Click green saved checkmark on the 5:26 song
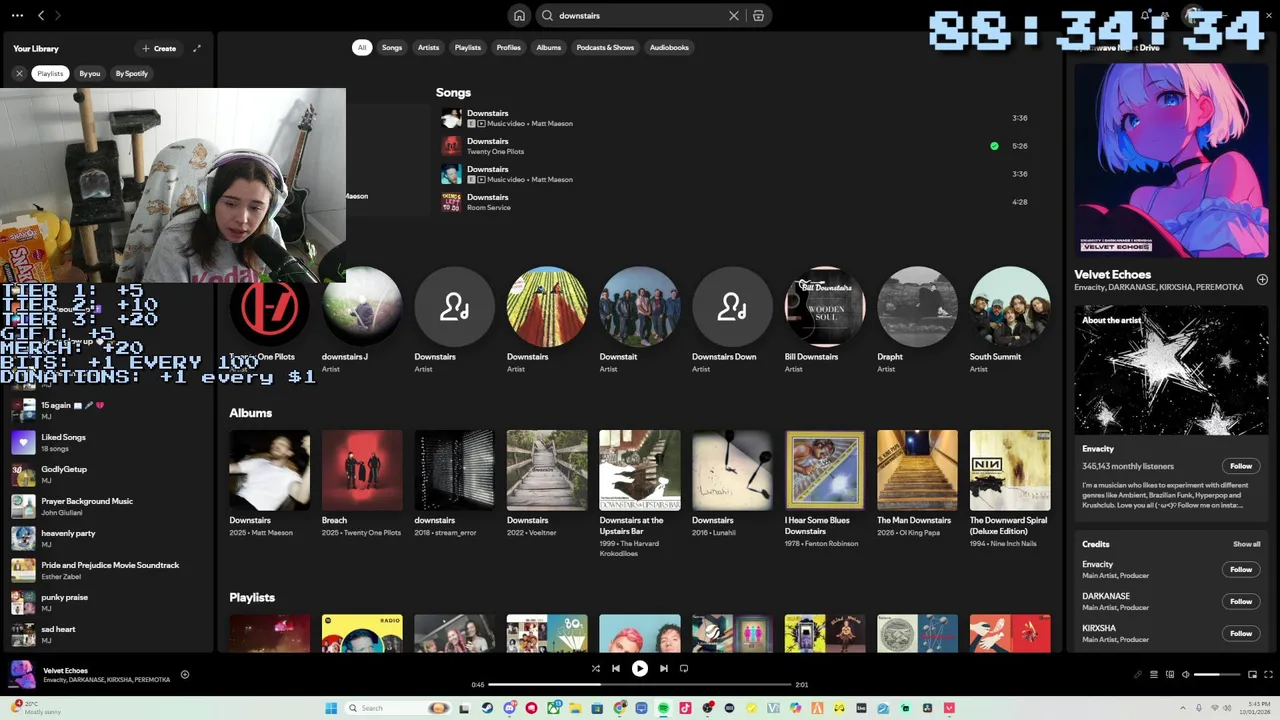 [x=994, y=146]
